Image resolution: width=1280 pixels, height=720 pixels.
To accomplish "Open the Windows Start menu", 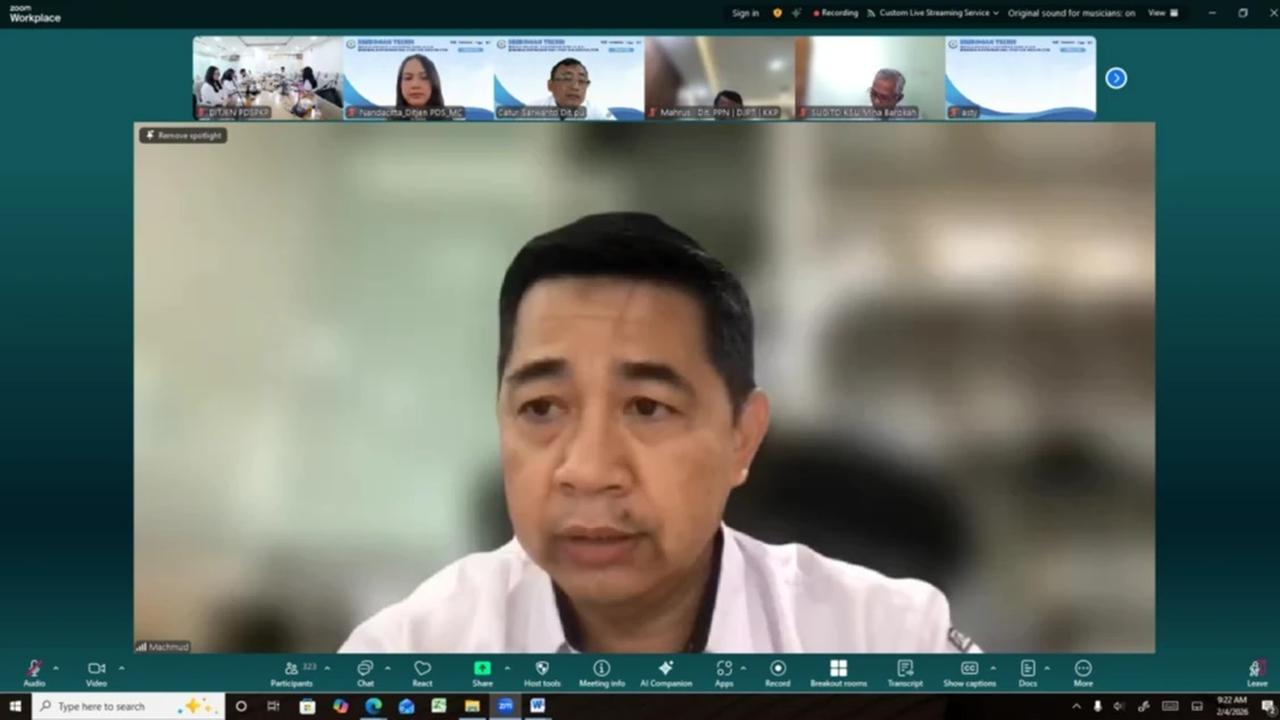I will (x=15, y=706).
